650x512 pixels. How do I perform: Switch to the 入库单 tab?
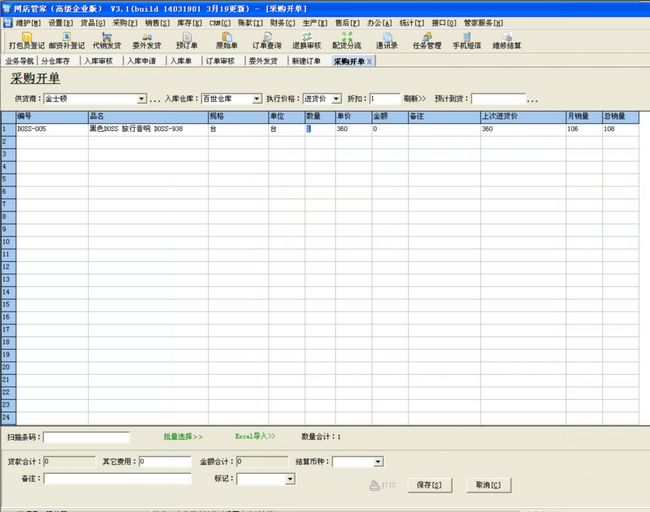181,61
